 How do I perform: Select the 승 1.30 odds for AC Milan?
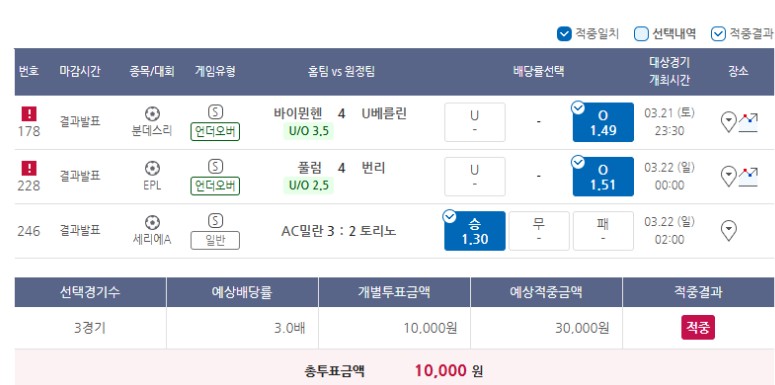[x=474, y=231]
